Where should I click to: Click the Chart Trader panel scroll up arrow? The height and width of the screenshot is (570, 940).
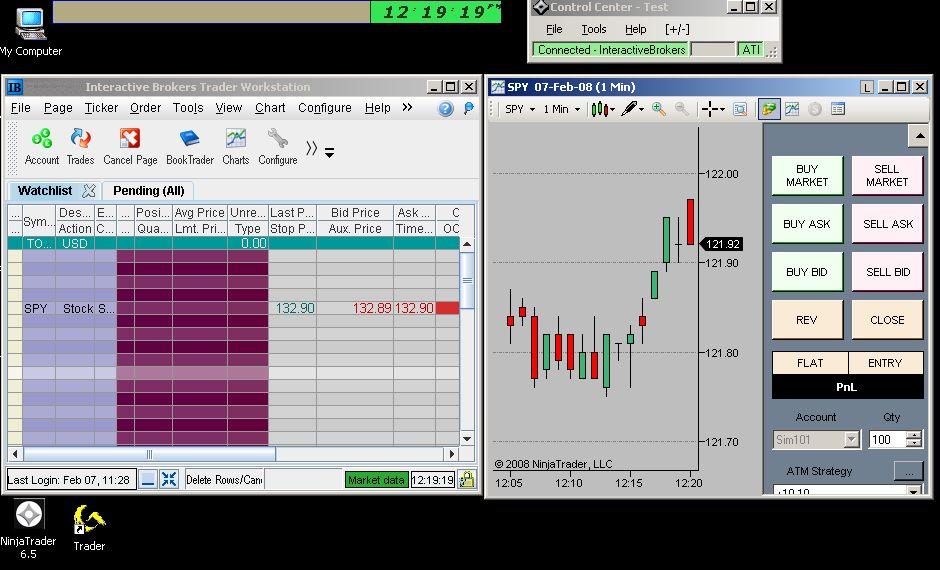click(918, 135)
